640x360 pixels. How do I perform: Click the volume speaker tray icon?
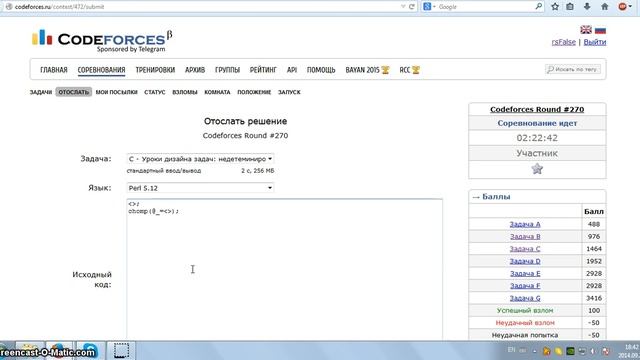[593, 351]
